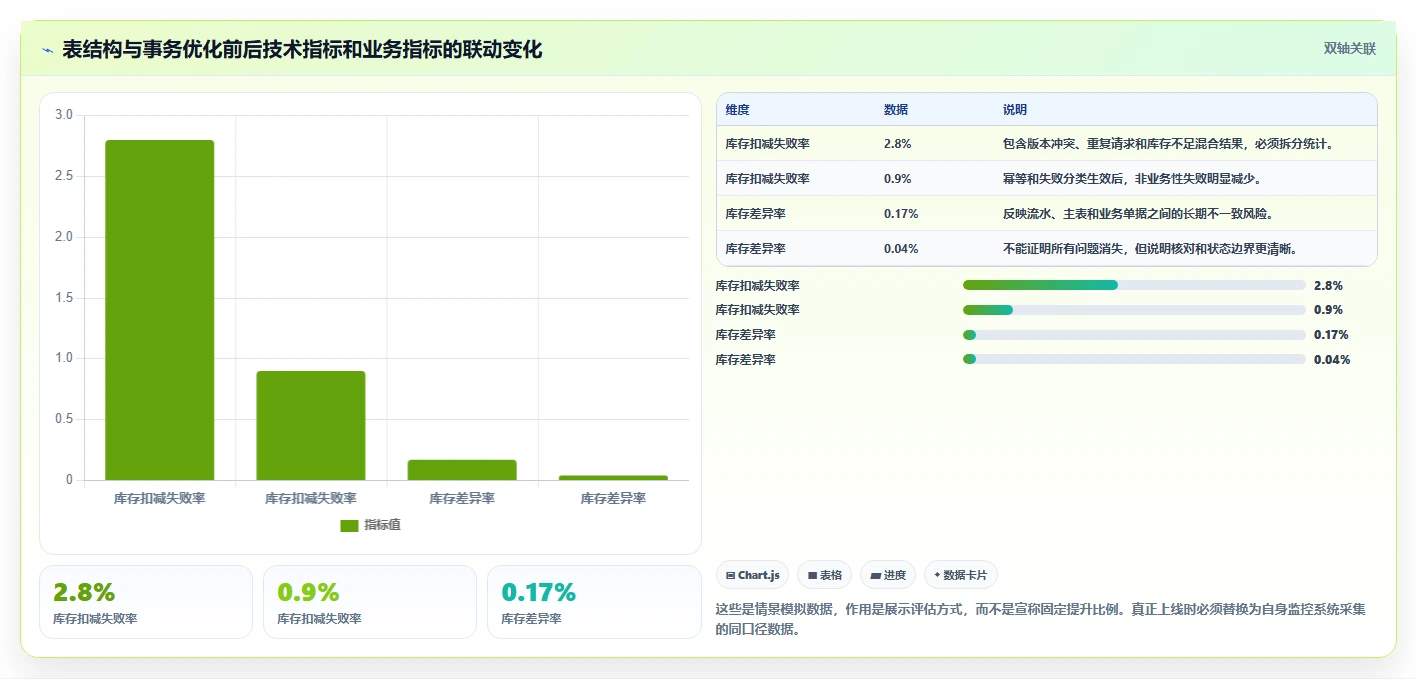
Task: Click the Chart.js chip
Action: (x=752, y=575)
